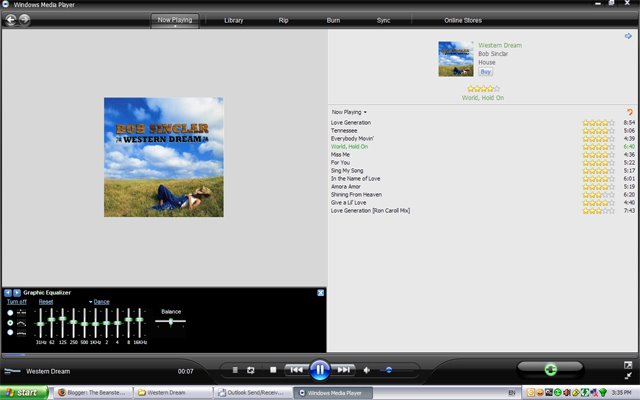Image resolution: width=640 pixels, height=400 pixels.
Task: Expand the Now Playing list dropdown
Action: pos(349,112)
